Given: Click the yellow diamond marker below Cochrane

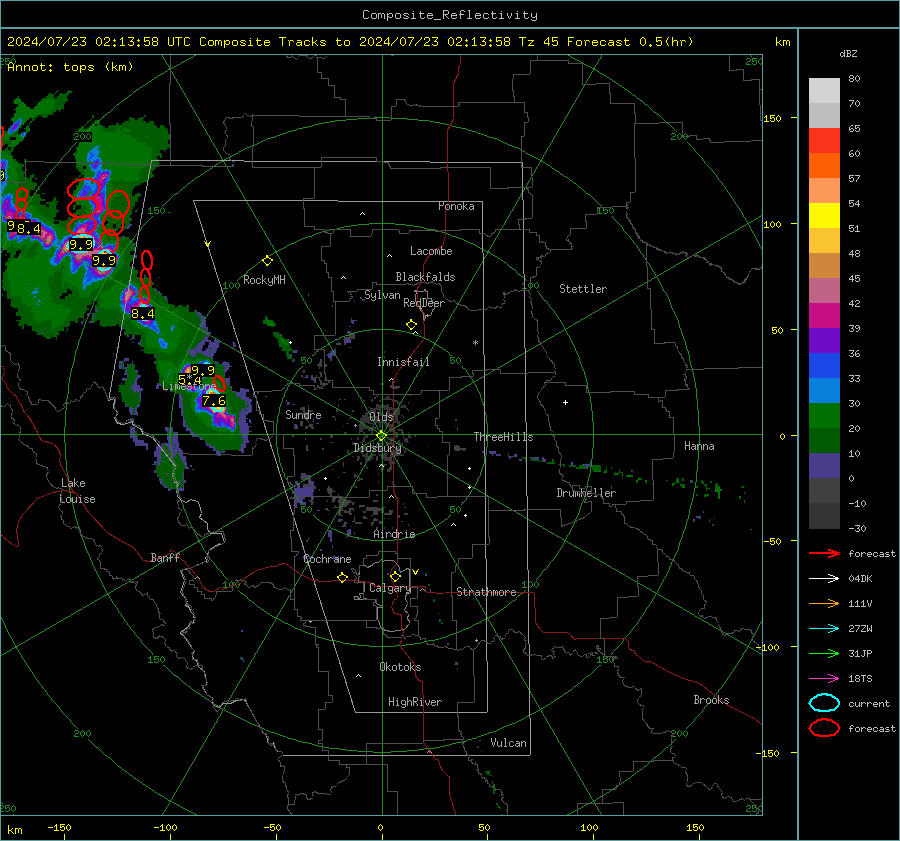Looking at the screenshot, I should click(342, 577).
